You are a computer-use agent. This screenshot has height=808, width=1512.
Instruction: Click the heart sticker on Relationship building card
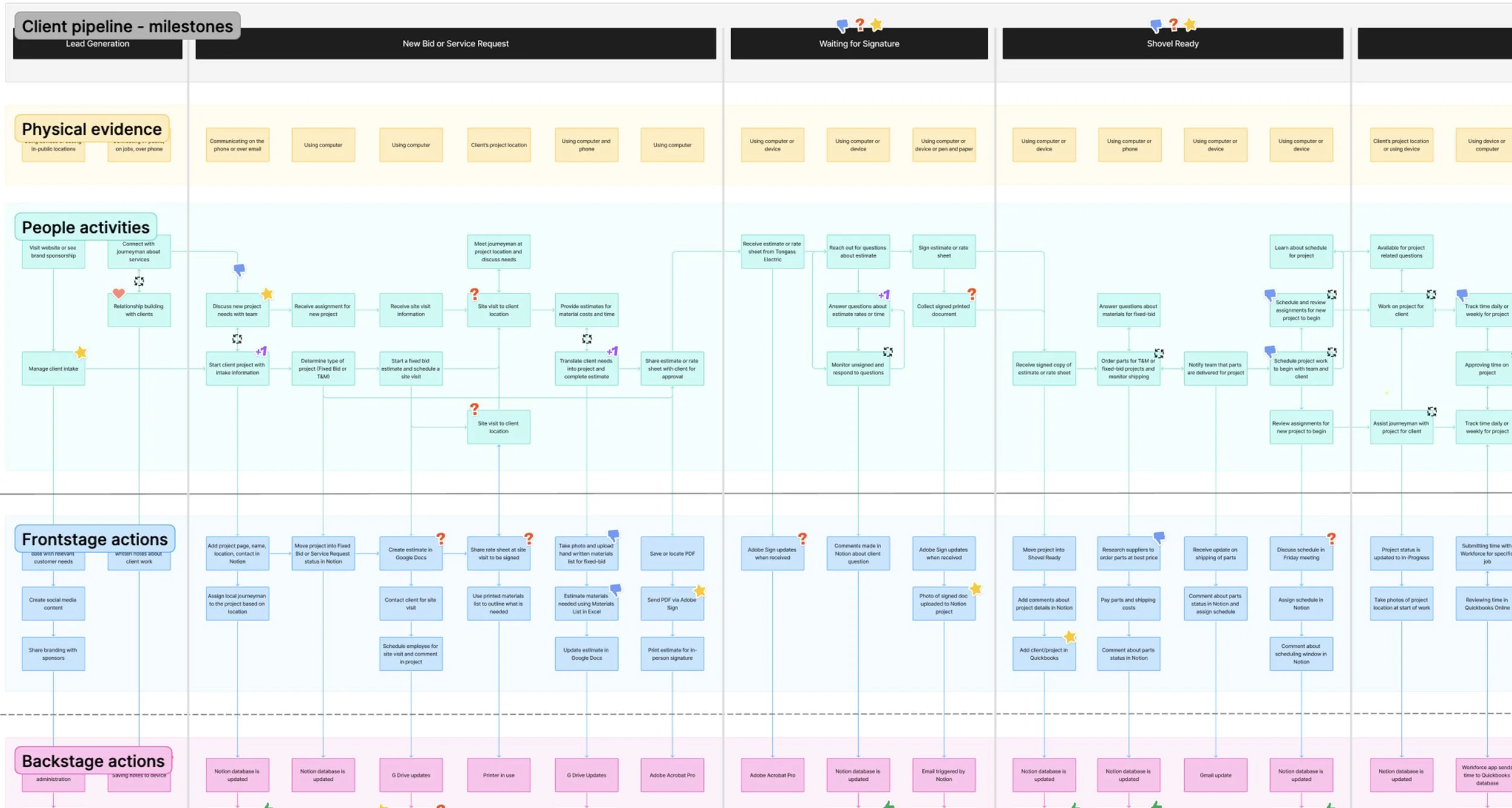(x=119, y=293)
